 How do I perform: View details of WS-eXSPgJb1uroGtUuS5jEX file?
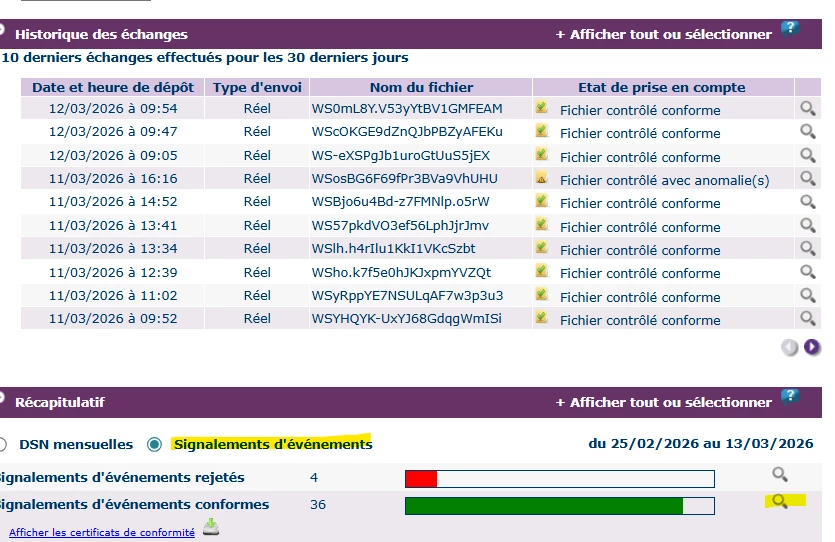click(x=808, y=155)
